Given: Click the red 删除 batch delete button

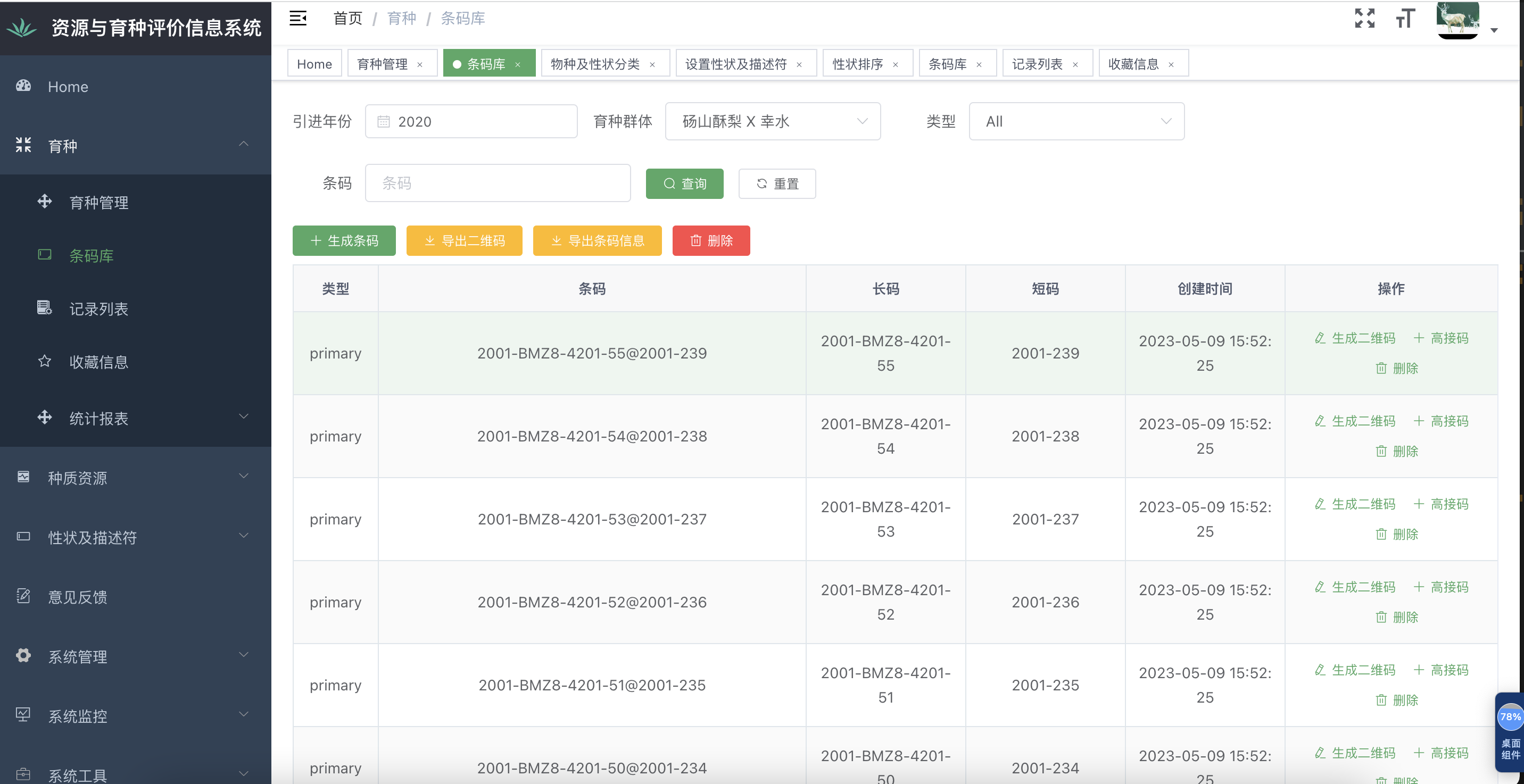Looking at the screenshot, I should click(x=711, y=240).
